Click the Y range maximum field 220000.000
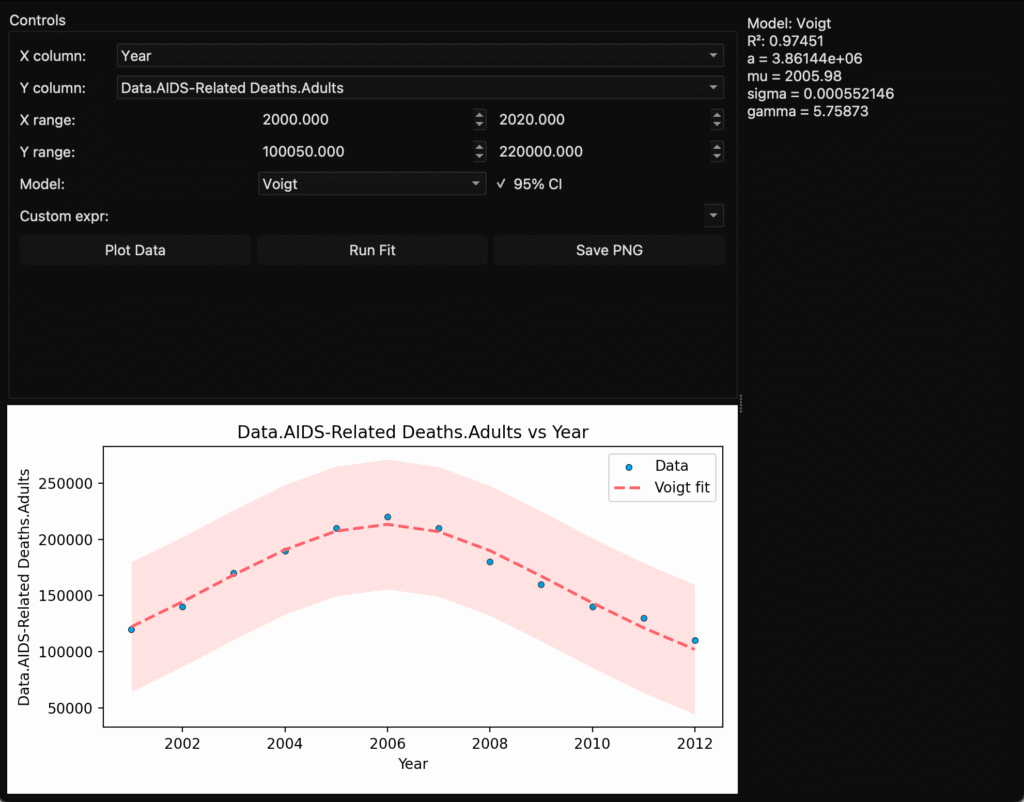 pos(601,152)
